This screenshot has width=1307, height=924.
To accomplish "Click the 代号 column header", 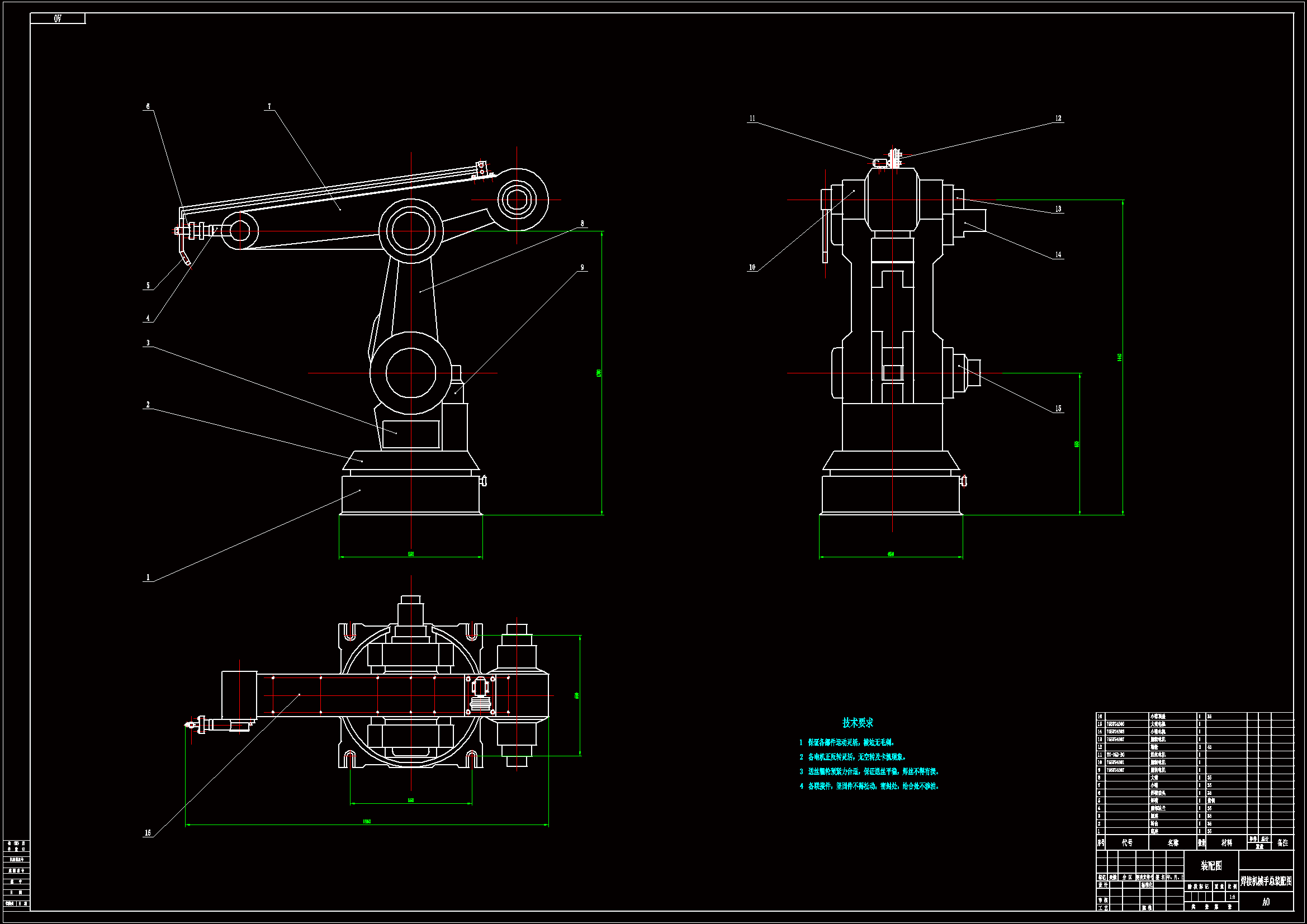I will point(1127,842).
